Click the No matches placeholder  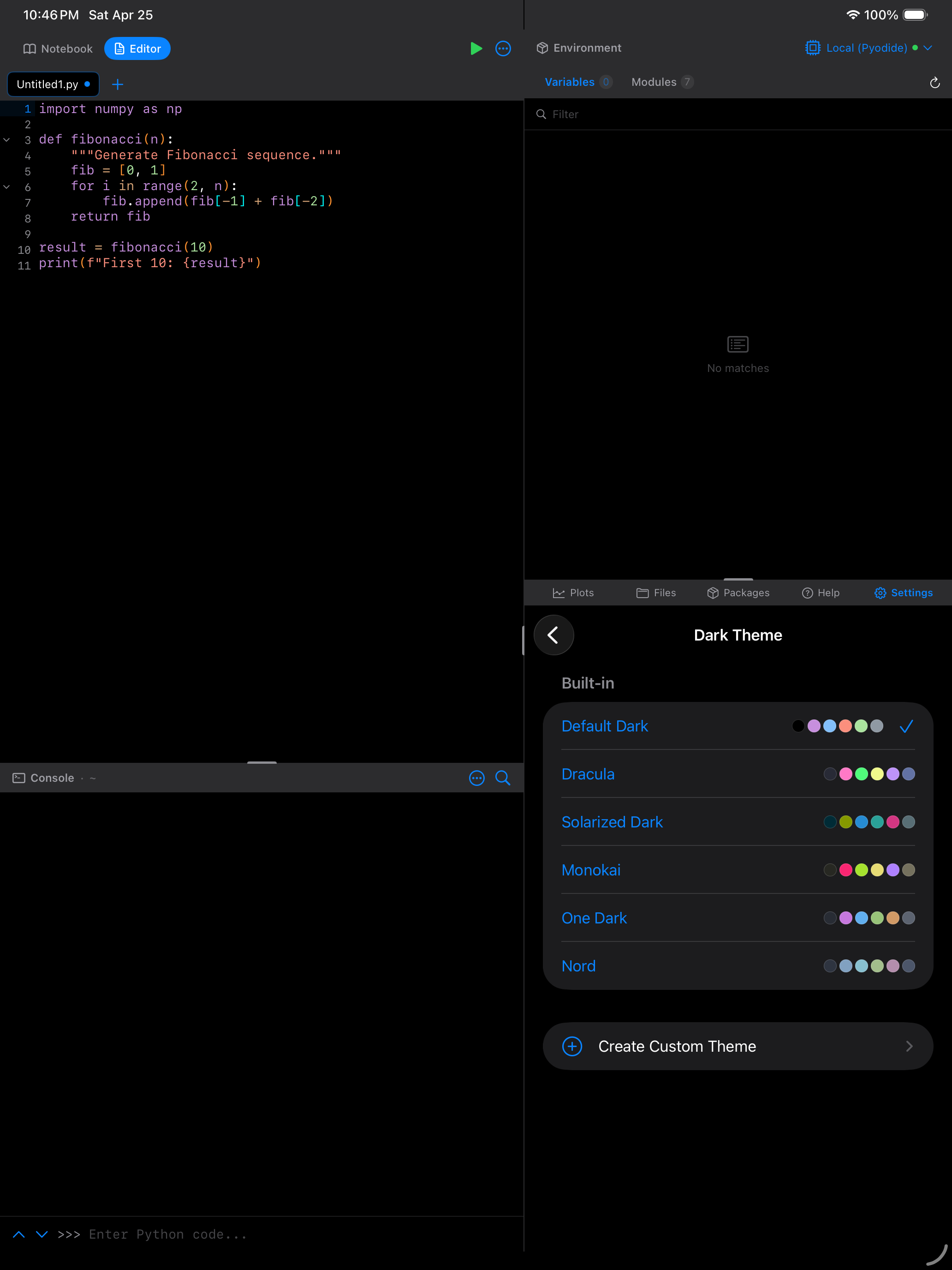pos(738,355)
